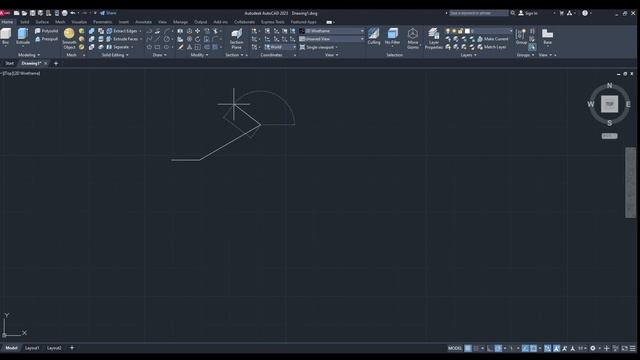
Task: Click the Smooth Object sphere icon
Action: tap(69, 33)
